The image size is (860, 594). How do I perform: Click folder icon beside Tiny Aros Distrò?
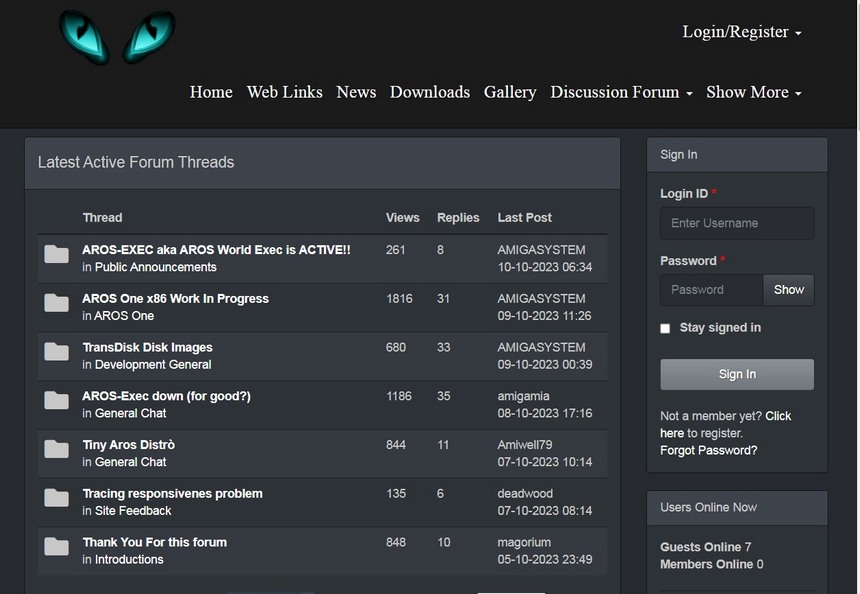pos(57,450)
